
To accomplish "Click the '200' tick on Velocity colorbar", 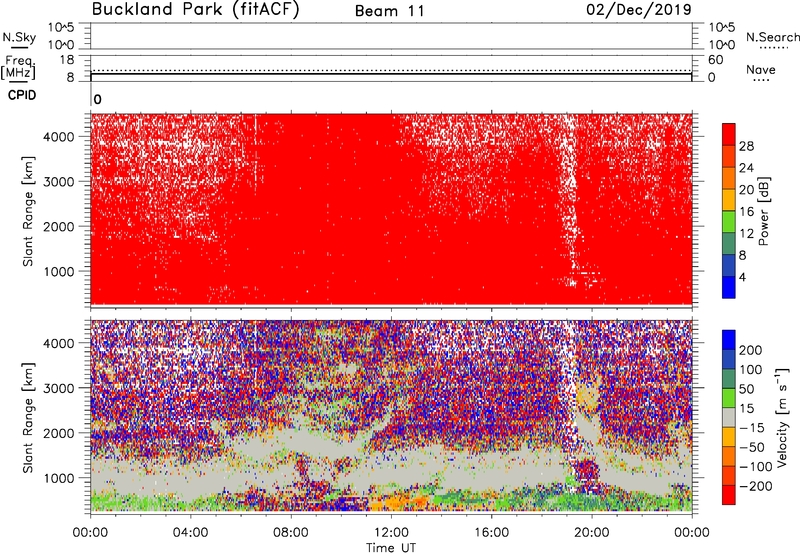I will pyautogui.click(x=751, y=350).
